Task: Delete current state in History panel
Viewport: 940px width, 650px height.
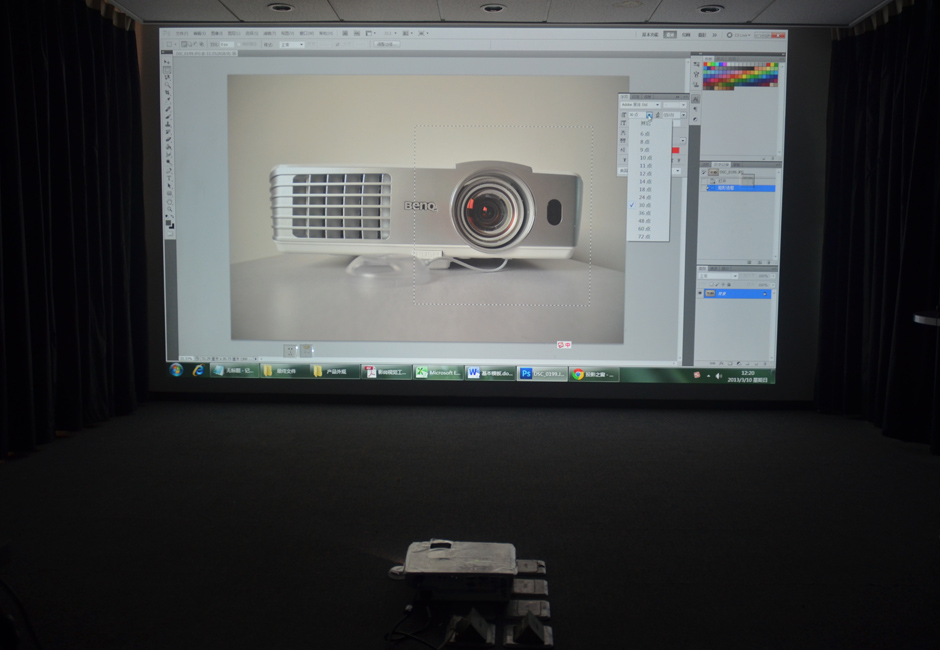Action: pos(770,262)
